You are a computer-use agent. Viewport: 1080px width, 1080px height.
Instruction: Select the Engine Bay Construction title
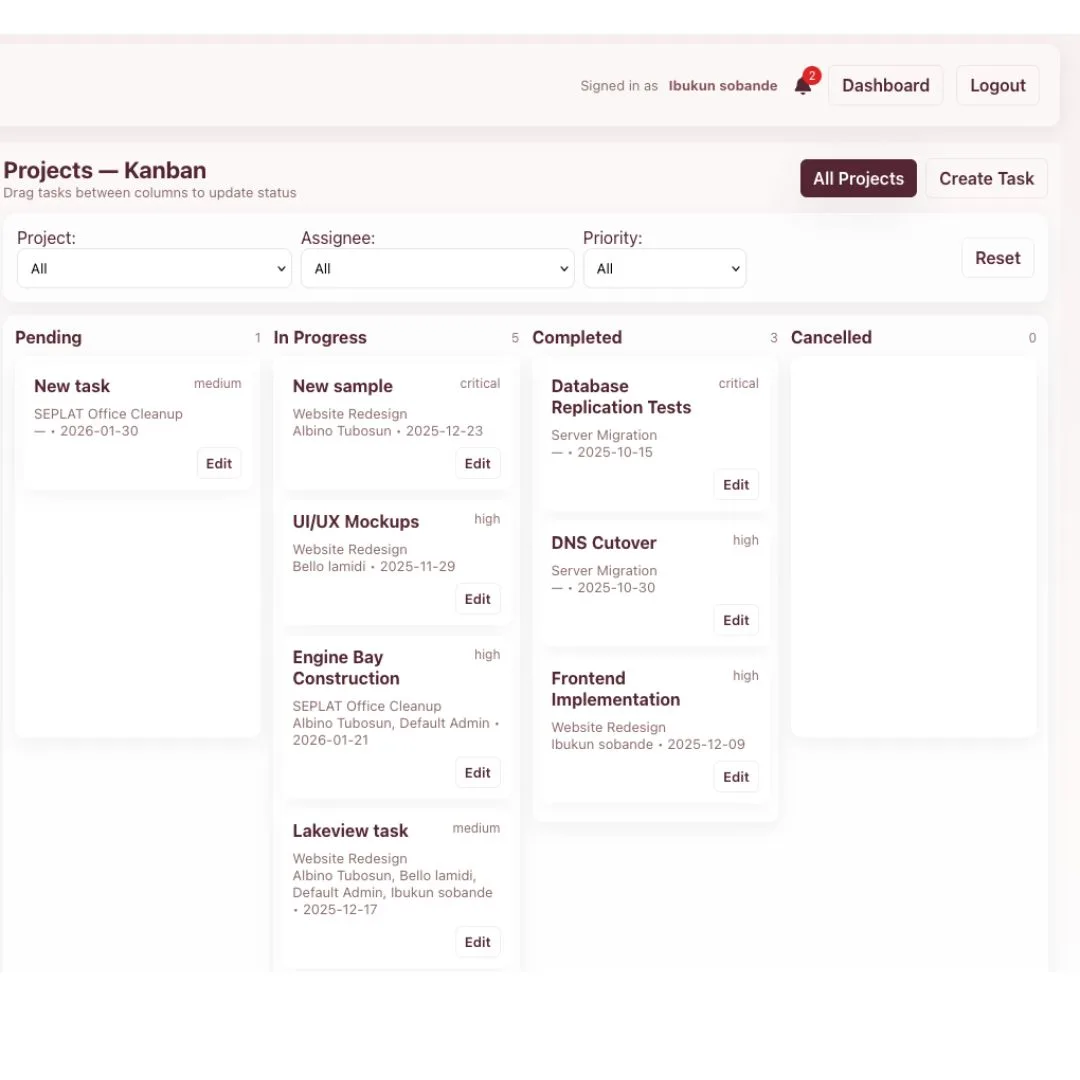346,667
